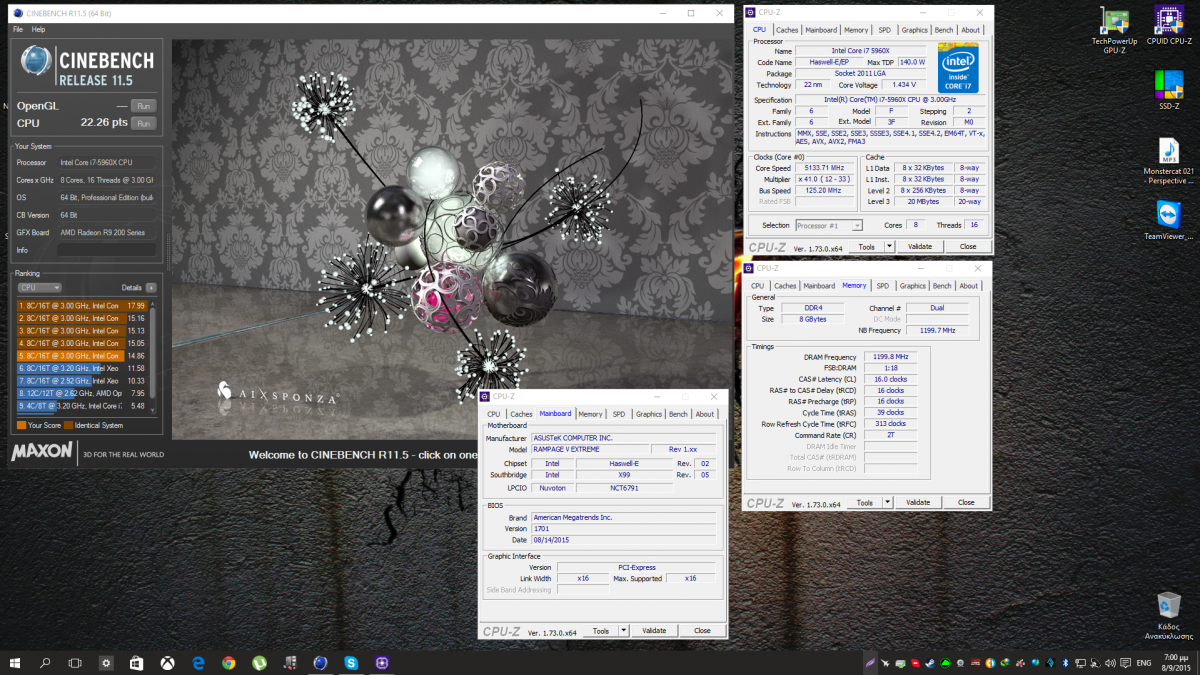This screenshot has height=675, width=1200.
Task: Click Validate in the CPU tab window
Action: point(920,247)
